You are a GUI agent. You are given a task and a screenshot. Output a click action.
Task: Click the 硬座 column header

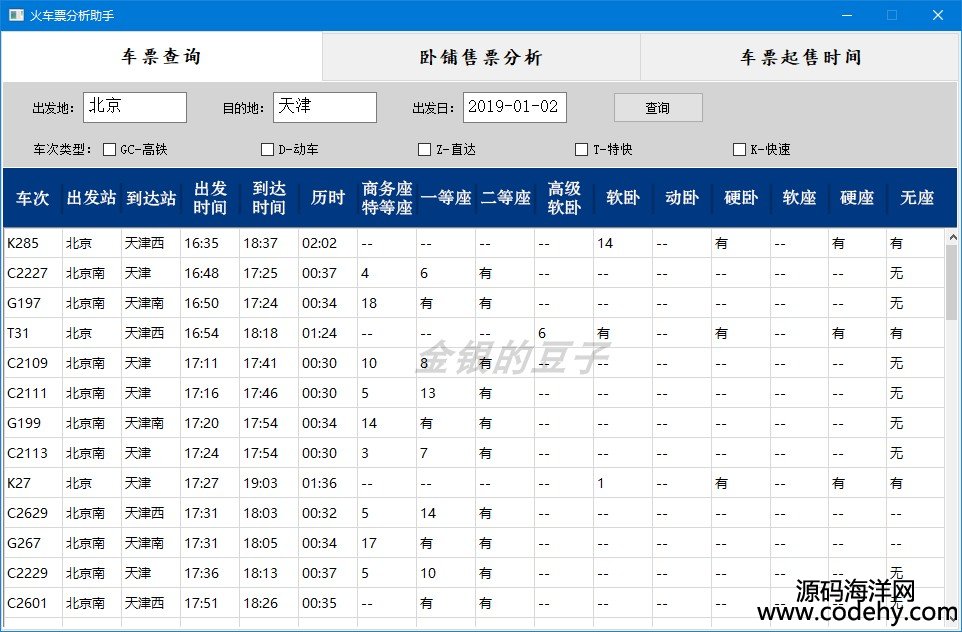point(857,198)
